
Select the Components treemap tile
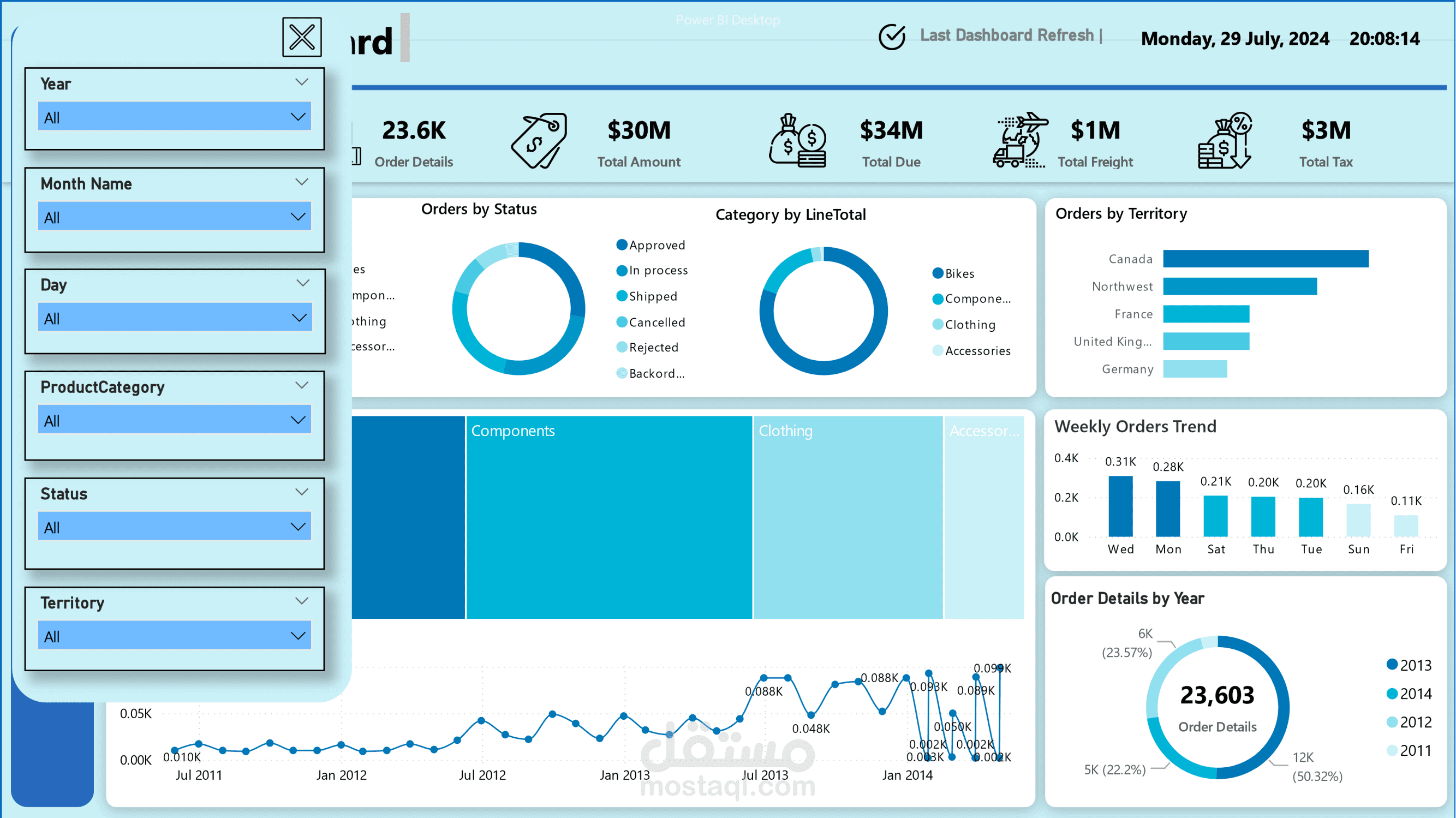[609, 517]
